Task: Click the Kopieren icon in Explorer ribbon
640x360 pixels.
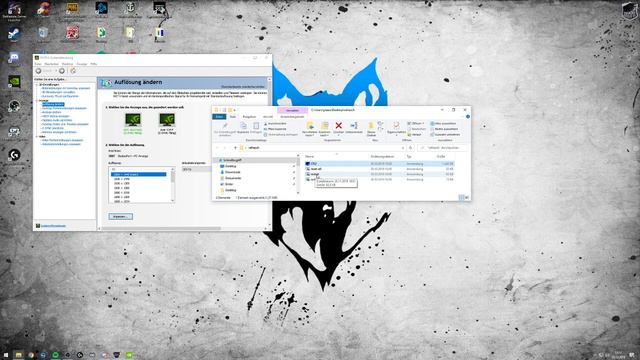Action: pos(243,126)
